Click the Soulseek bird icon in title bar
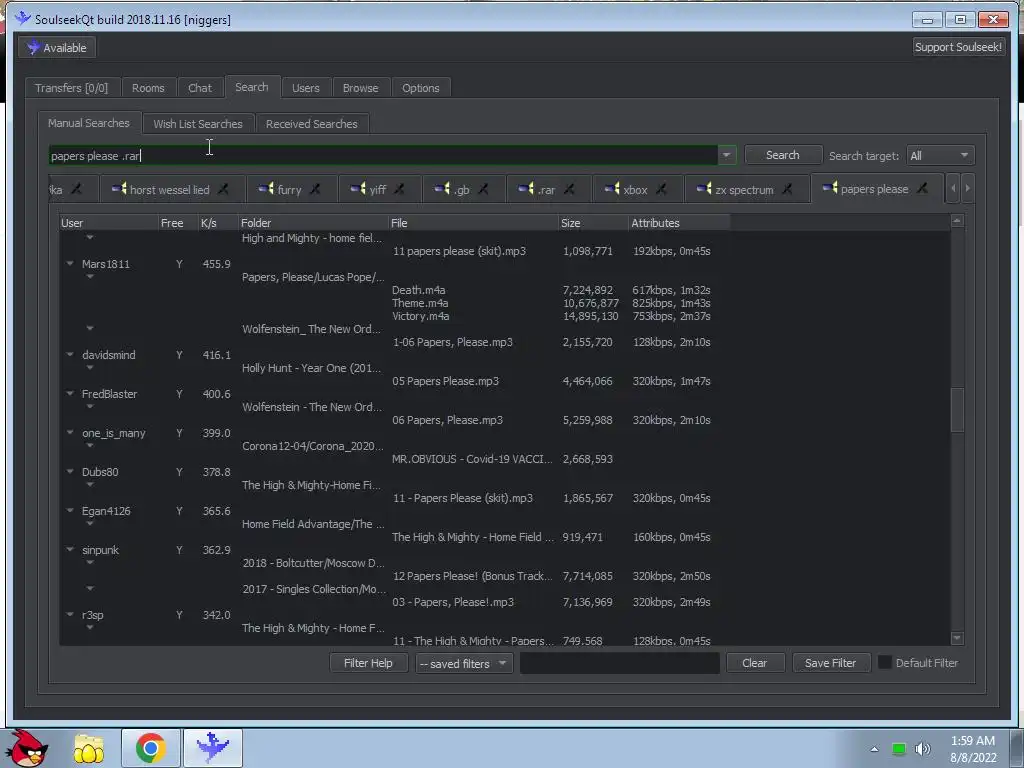1024x768 pixels. [x=23, y=18]
